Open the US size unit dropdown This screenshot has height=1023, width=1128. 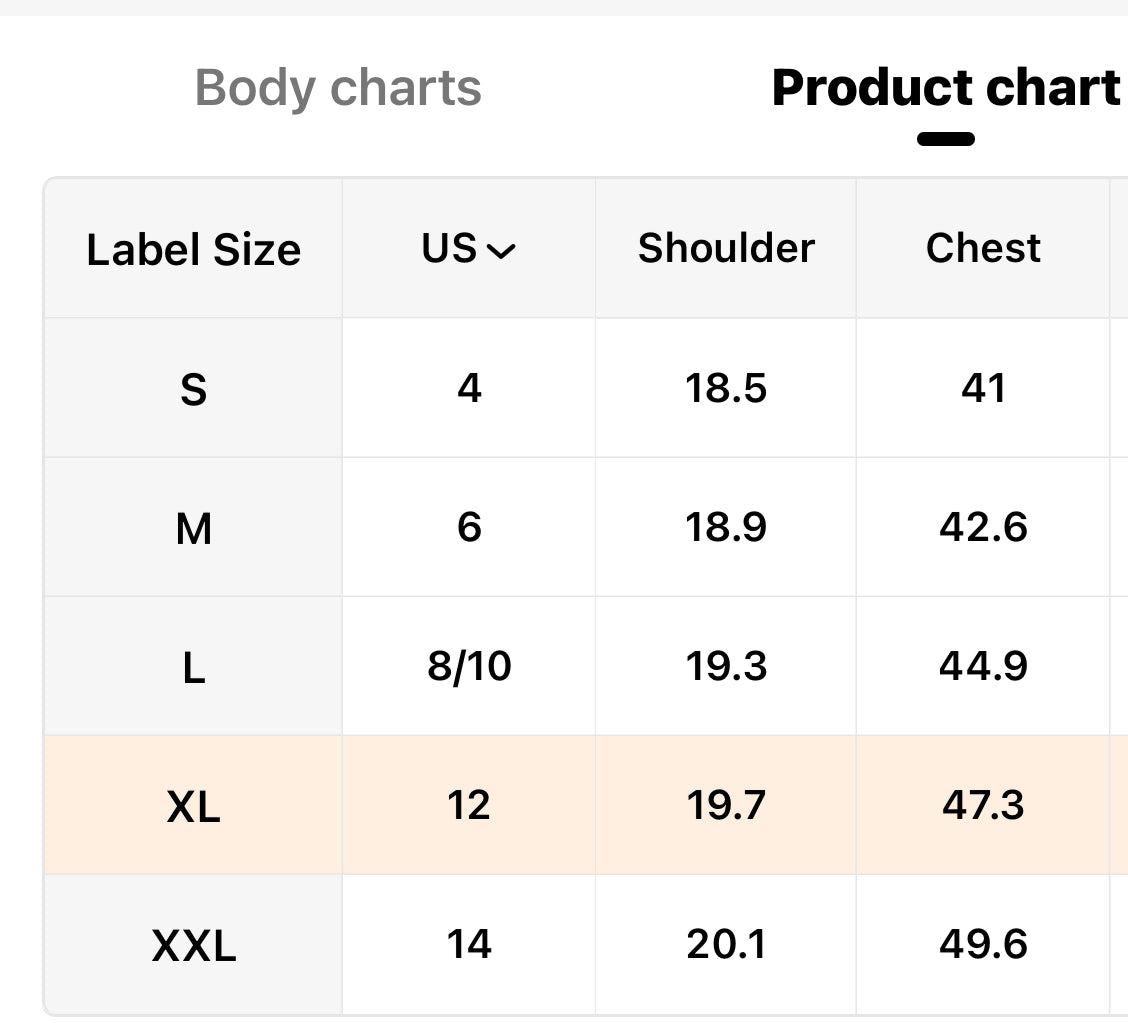[x=468, y=249]
